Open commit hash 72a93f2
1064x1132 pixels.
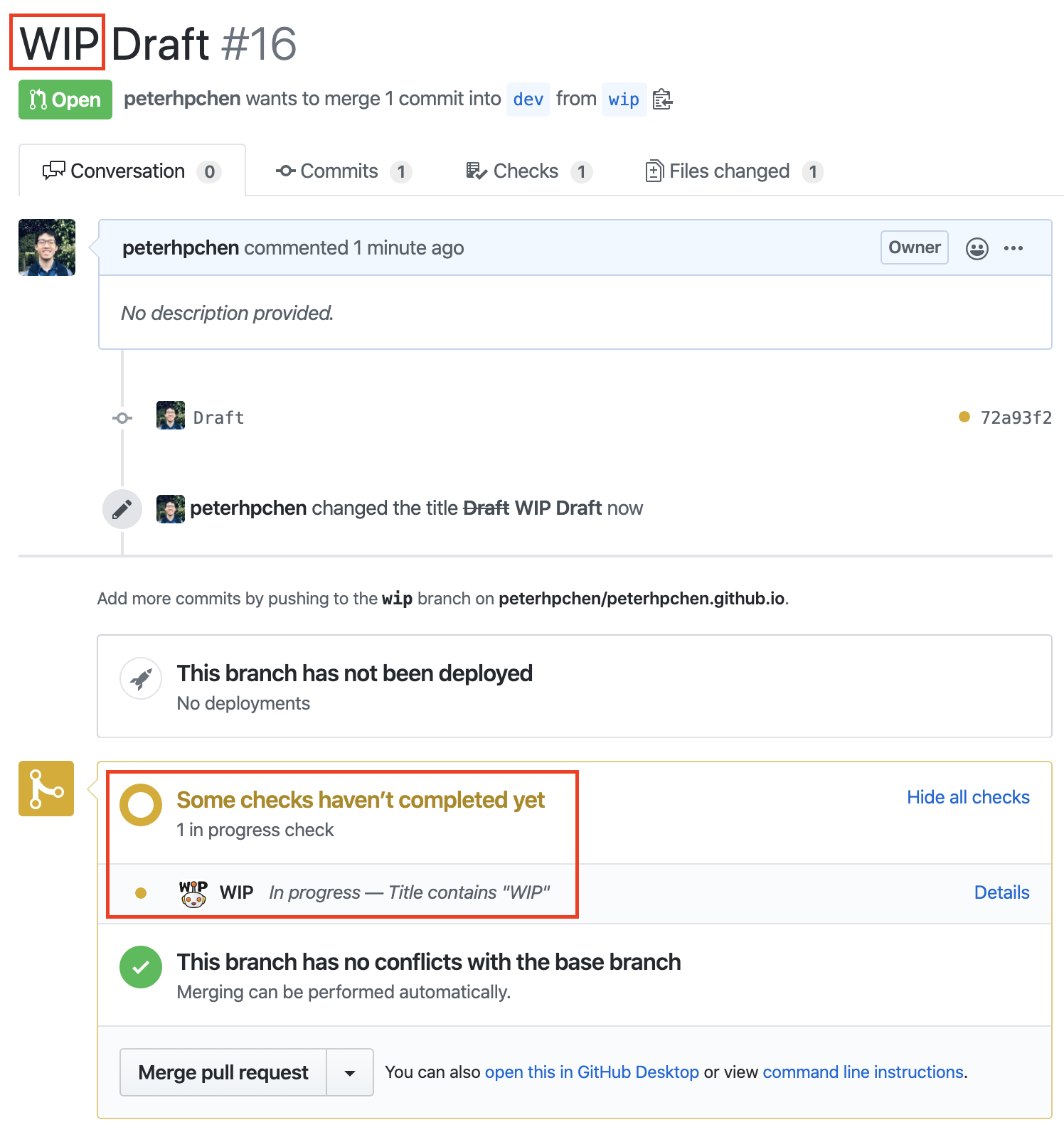click(1016, 417)
